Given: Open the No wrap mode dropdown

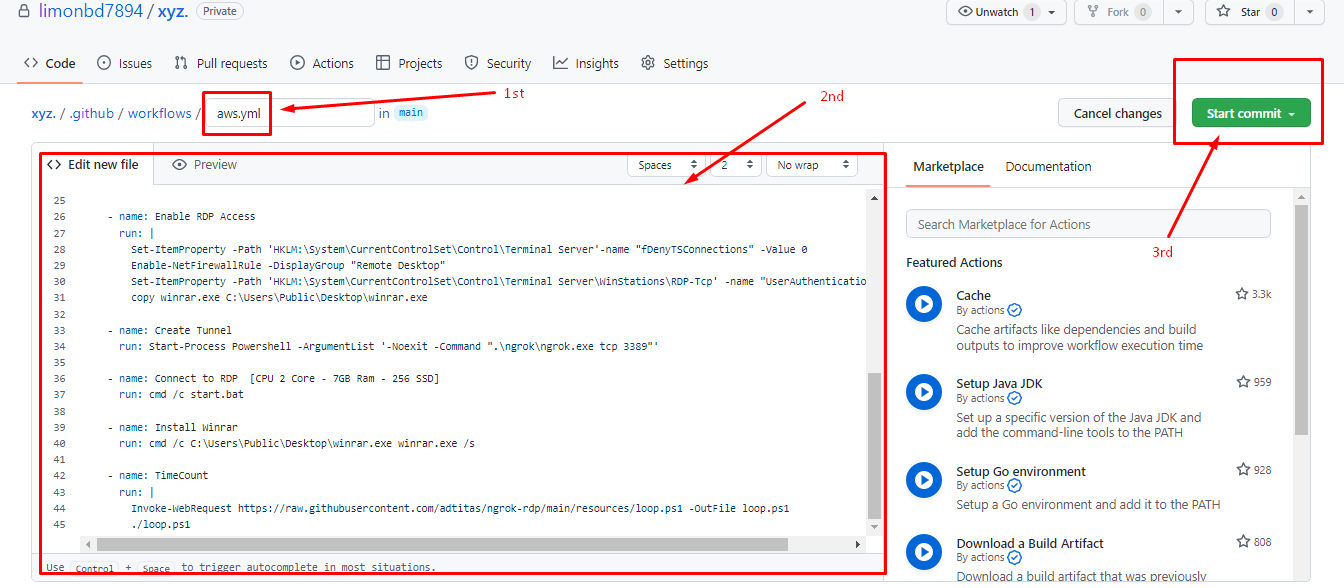Looking at the screenshot, I should point(812,165).
